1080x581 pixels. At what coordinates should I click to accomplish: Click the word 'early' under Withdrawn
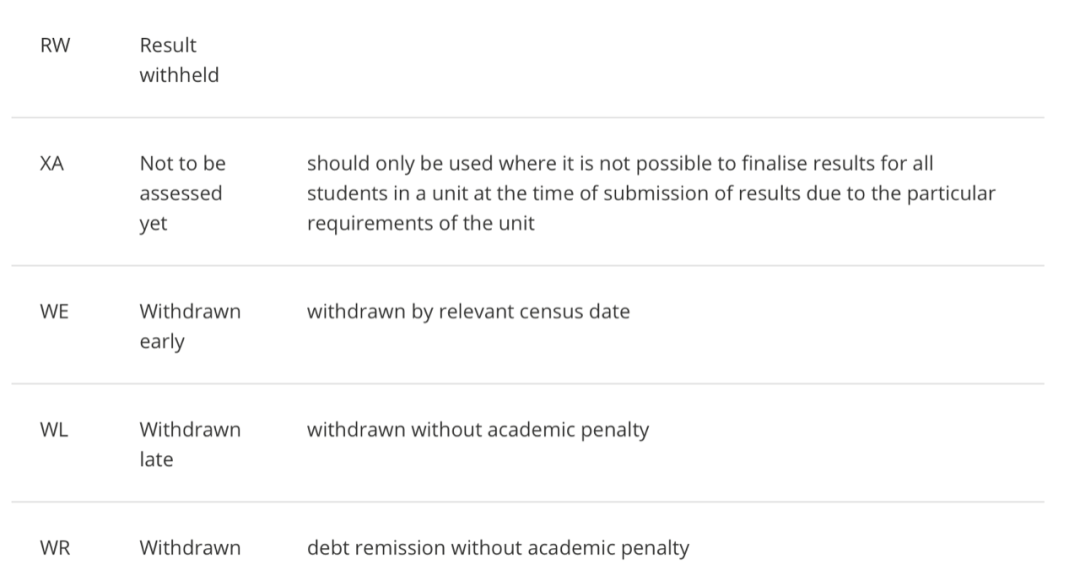(x=162, y=342)
